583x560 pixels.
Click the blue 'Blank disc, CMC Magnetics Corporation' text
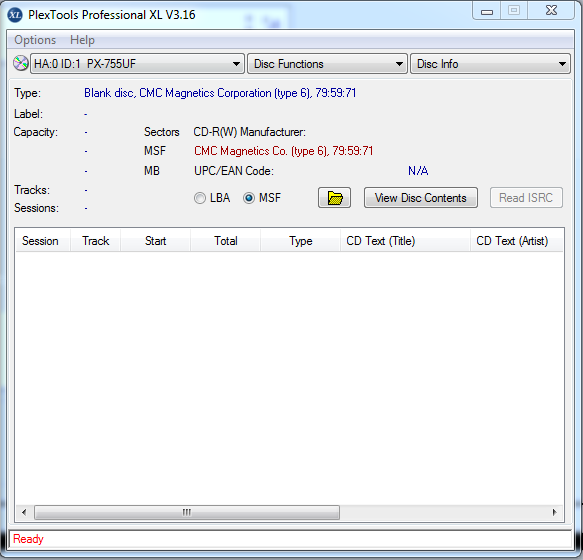220,93
